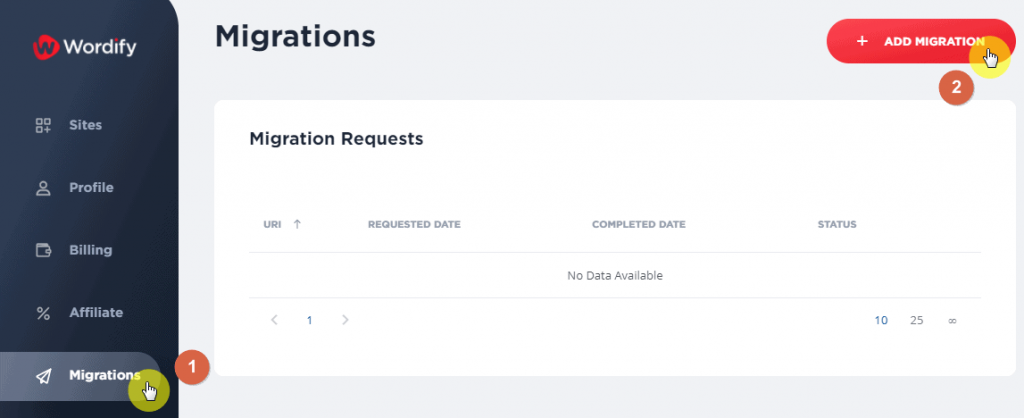Go to the Profile section
1024x418 pixels.
[x=91, y=188]
